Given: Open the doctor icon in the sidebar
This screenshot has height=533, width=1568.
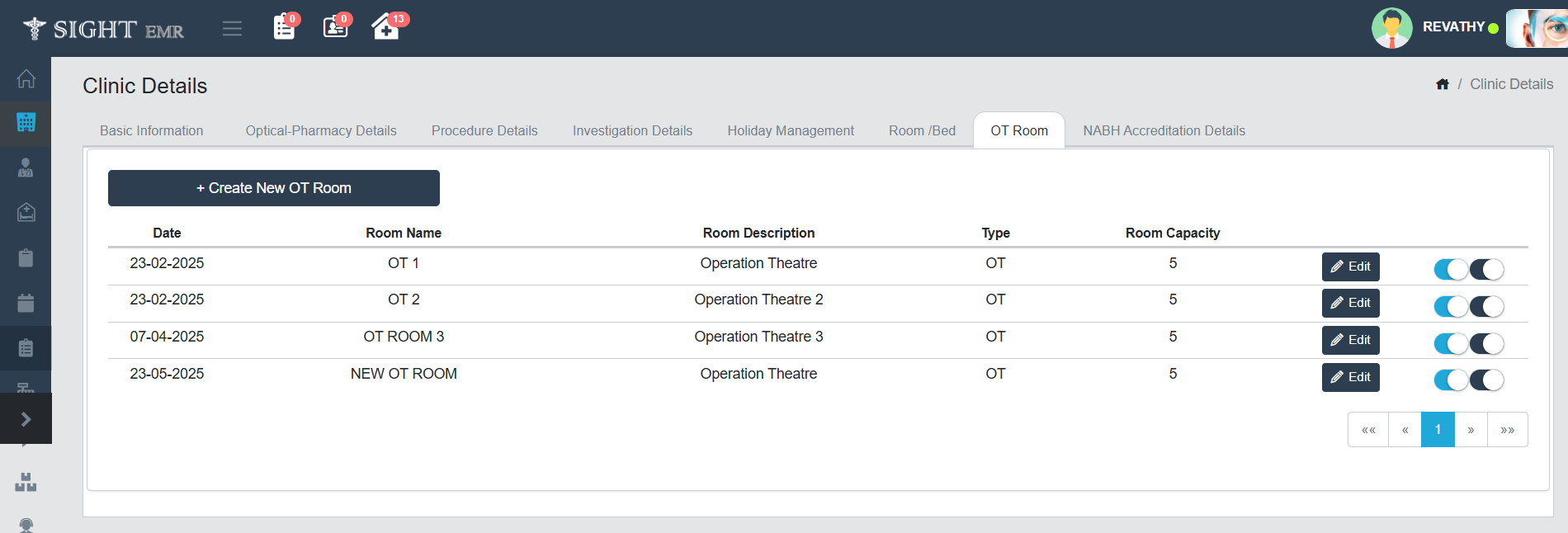Looking at the screenshot, I should pyautogui.click(x=26, y=168).
